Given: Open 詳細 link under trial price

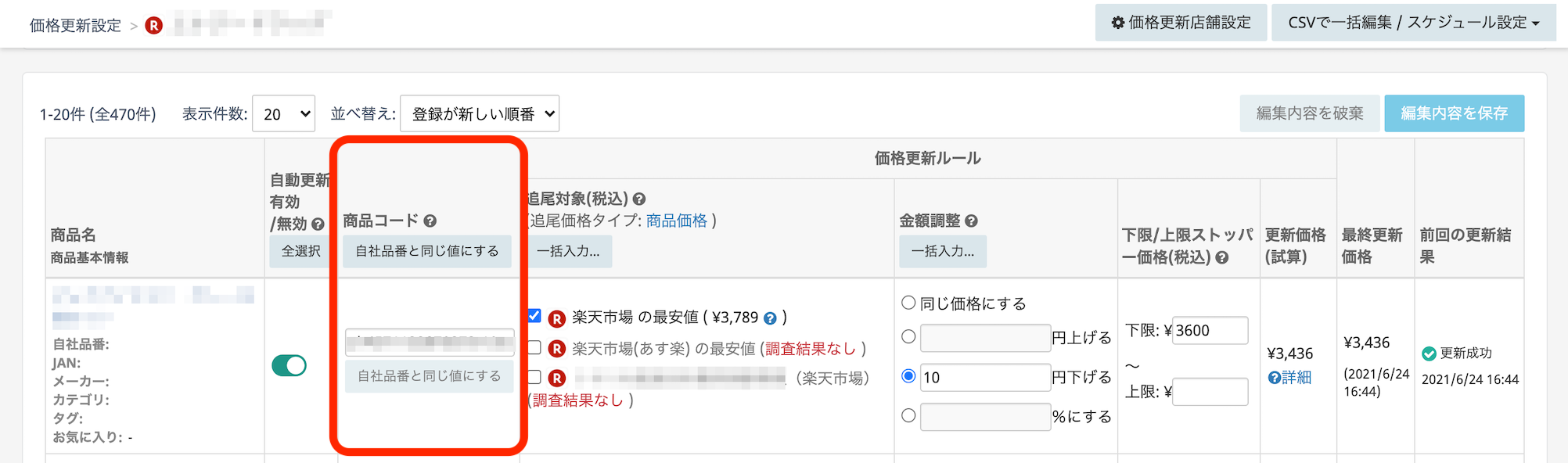Looking at the screenshot, I should tap(1289, 378).
